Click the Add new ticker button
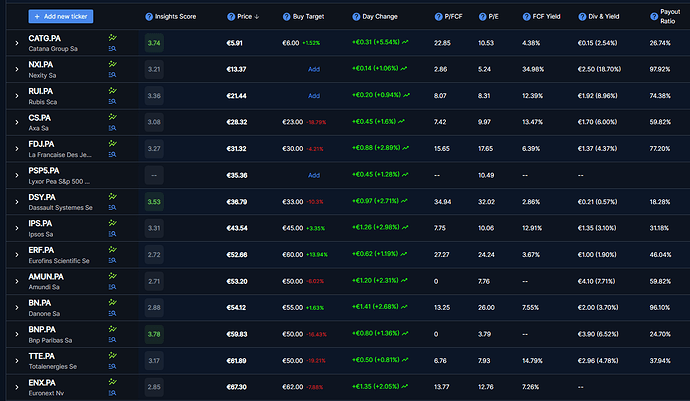The image size is (690, 401). (61, 16)
